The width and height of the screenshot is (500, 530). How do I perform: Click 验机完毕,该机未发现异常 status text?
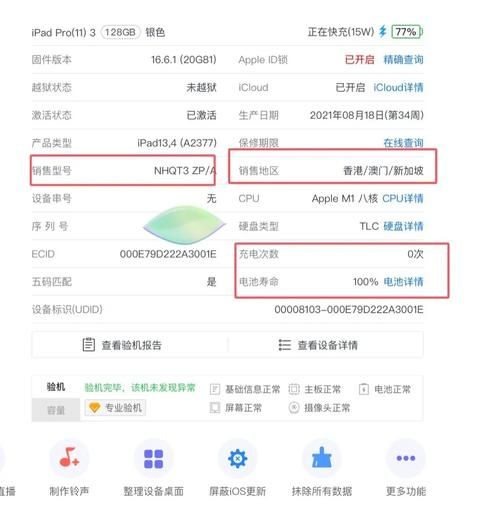[140, 388]
